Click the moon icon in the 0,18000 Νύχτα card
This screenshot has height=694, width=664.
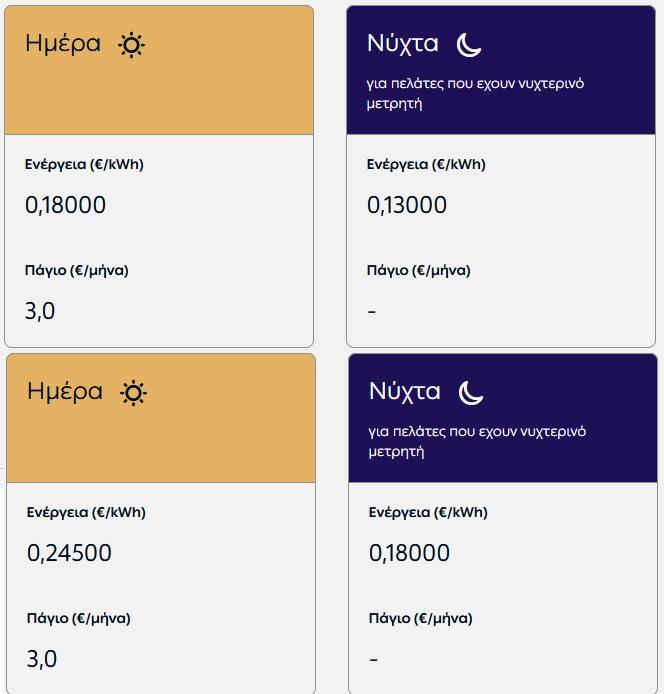471,392
